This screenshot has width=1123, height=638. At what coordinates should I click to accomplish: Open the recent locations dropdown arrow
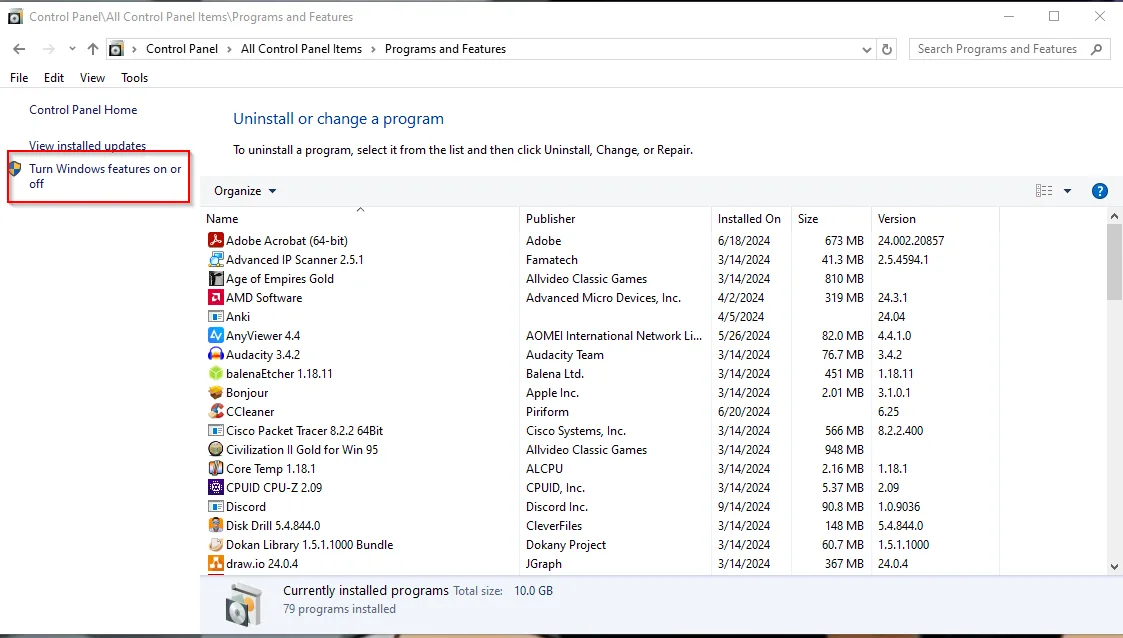click(x=72, y=49)
